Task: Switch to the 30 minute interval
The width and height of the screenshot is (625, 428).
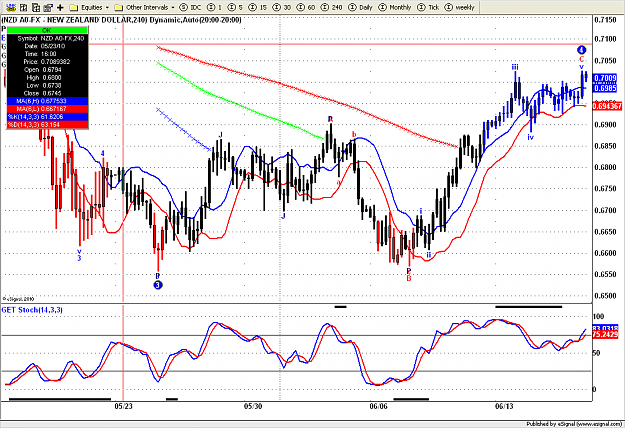Action: tap(281, 7)
